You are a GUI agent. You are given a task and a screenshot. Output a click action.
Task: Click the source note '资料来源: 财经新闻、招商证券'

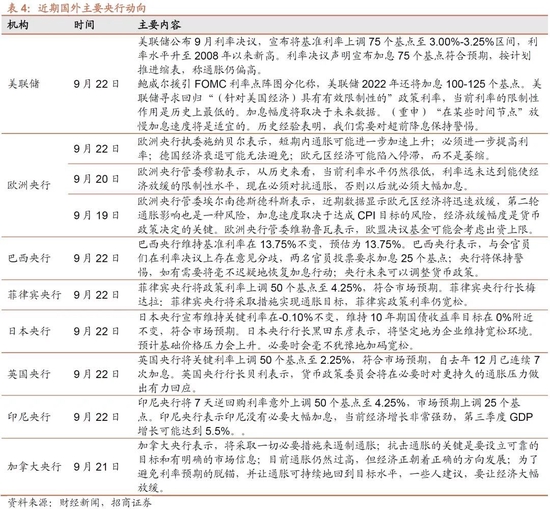(79, 502)
